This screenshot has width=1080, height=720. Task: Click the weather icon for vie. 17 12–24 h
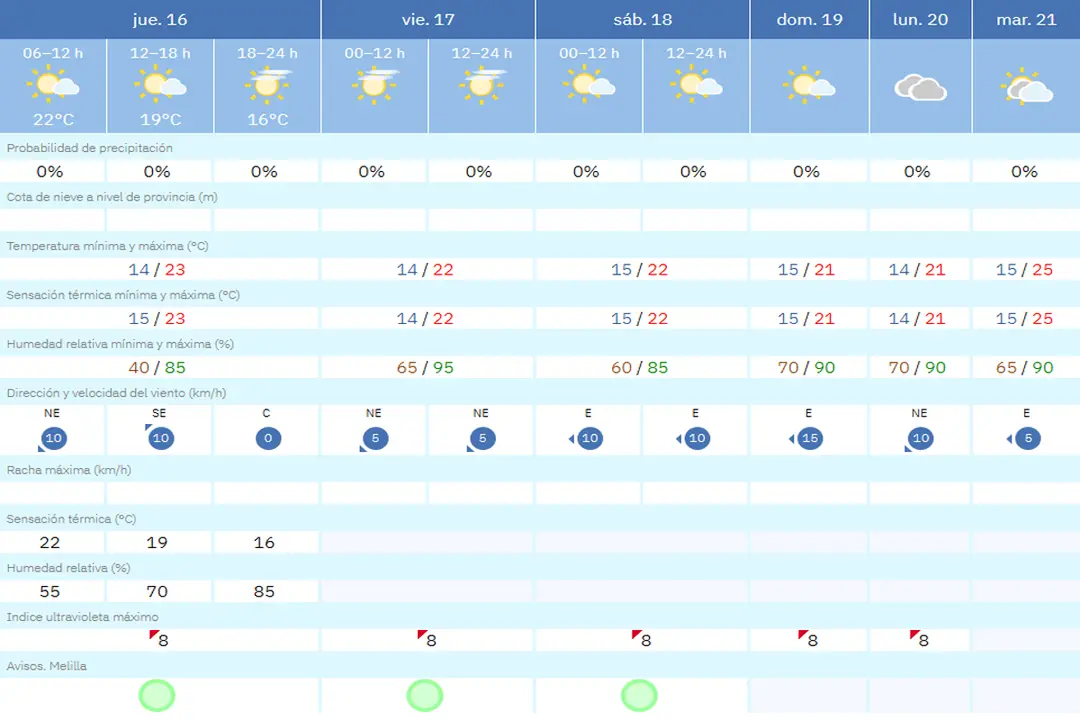(482, 85)
